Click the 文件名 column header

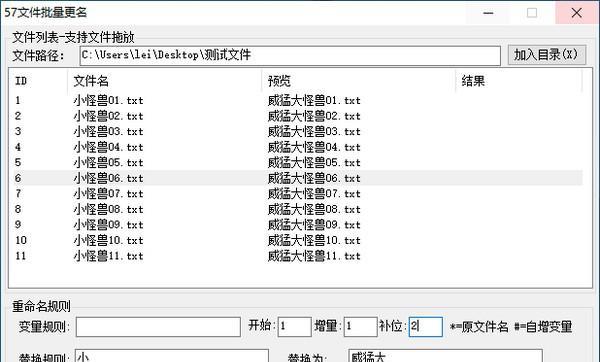pos(165,81)
